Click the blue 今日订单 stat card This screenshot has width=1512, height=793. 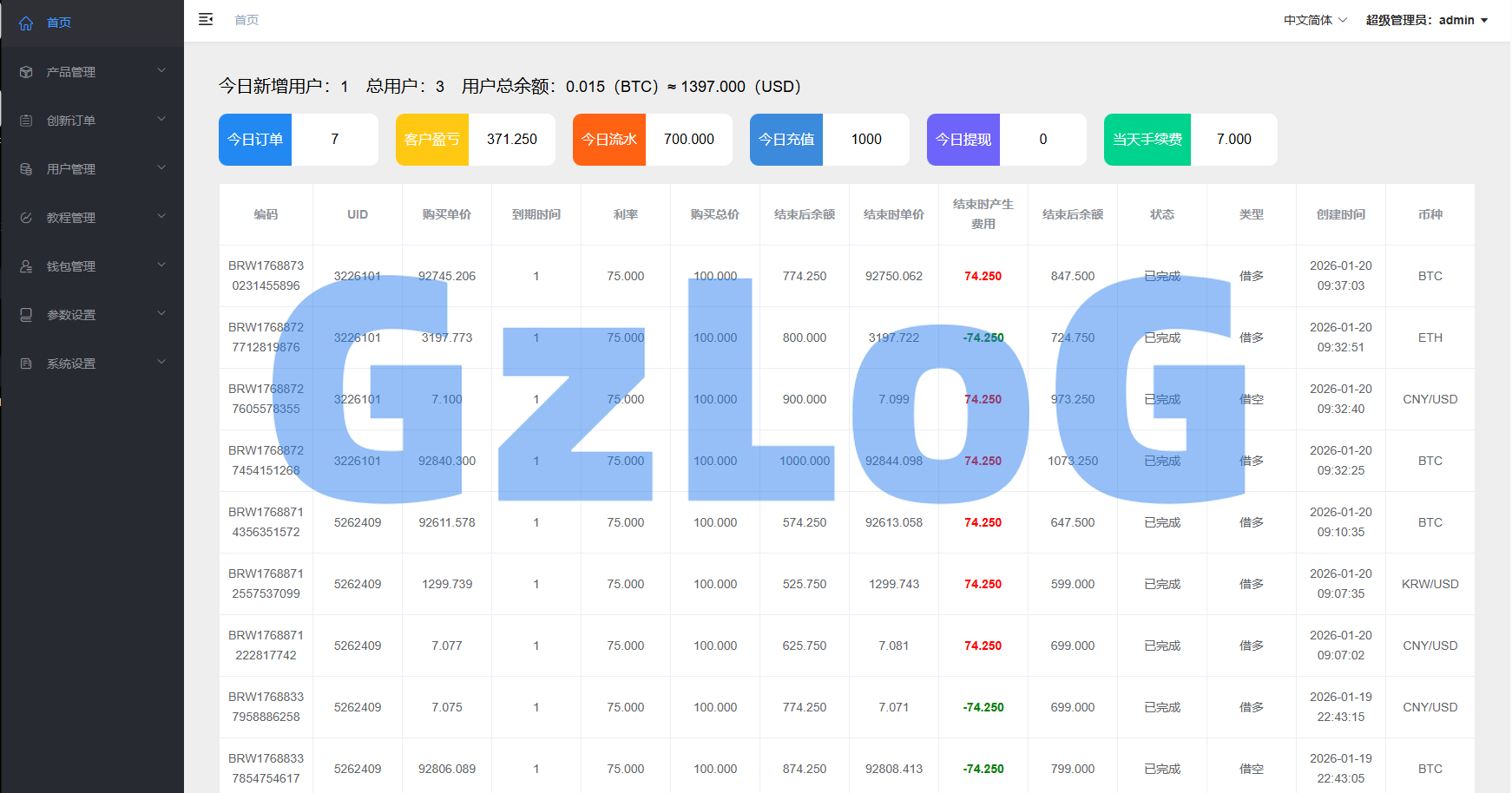click(255, 140)
